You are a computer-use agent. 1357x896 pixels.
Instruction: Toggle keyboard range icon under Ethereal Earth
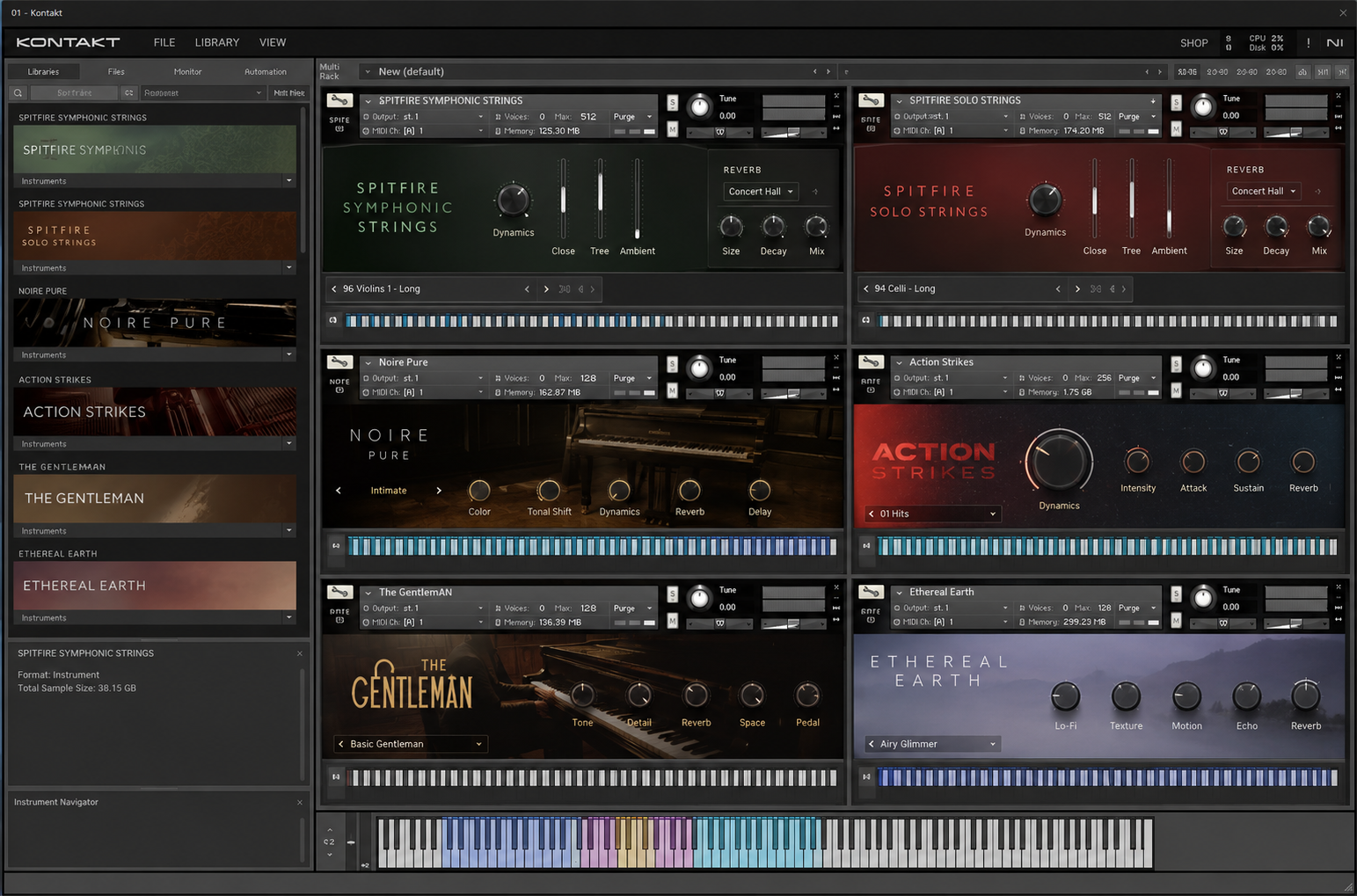click(x=866, y=776)
